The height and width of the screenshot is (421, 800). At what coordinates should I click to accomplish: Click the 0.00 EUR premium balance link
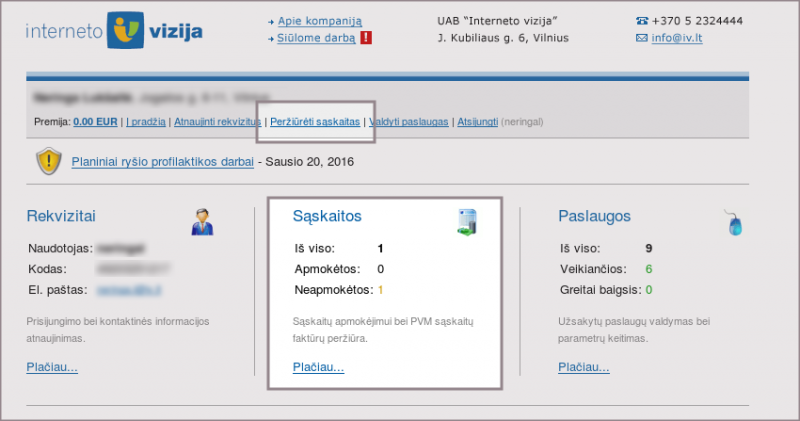pos(96,122)
